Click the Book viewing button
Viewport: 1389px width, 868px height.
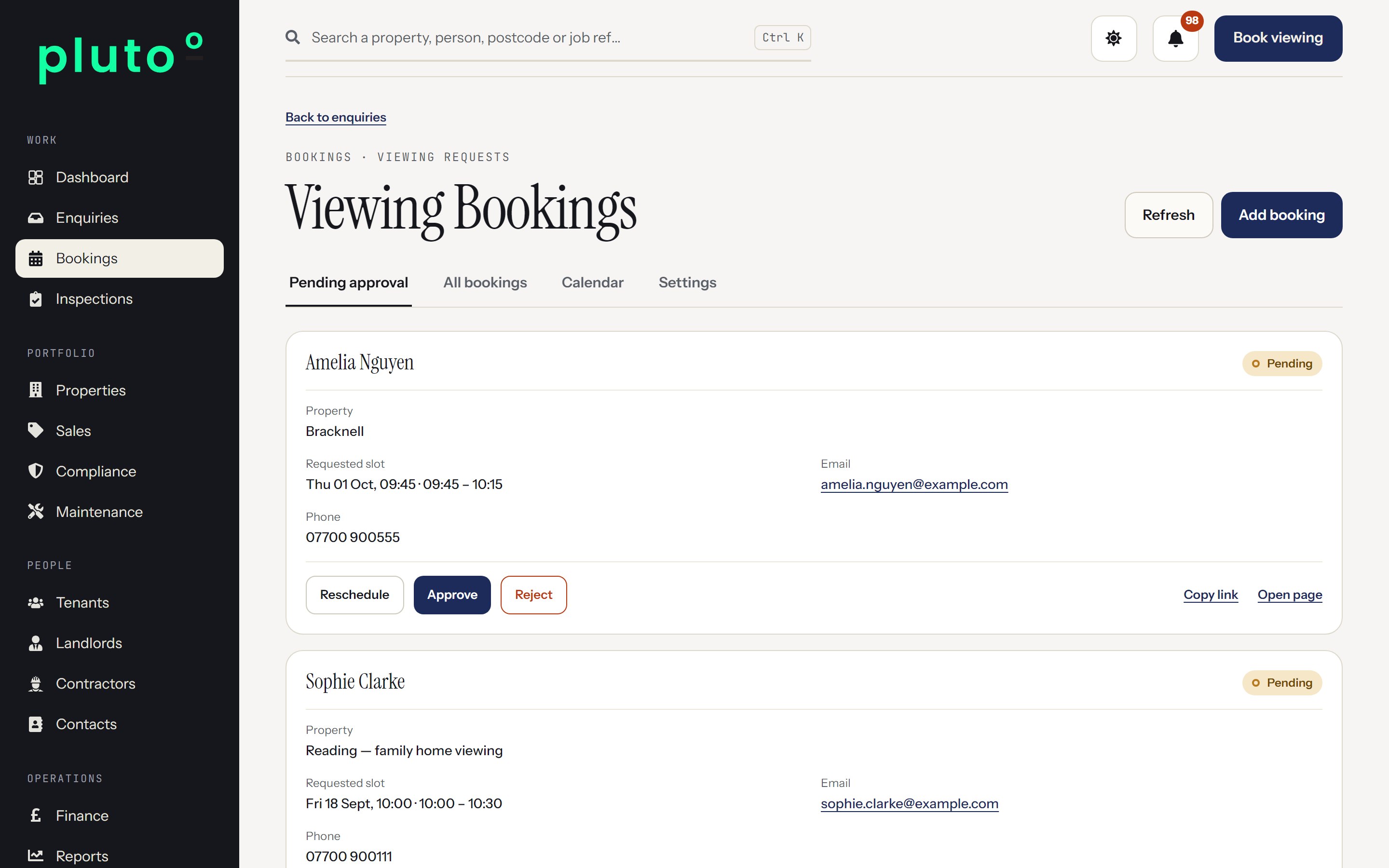pyautogui.click(x=1278, y=39)
